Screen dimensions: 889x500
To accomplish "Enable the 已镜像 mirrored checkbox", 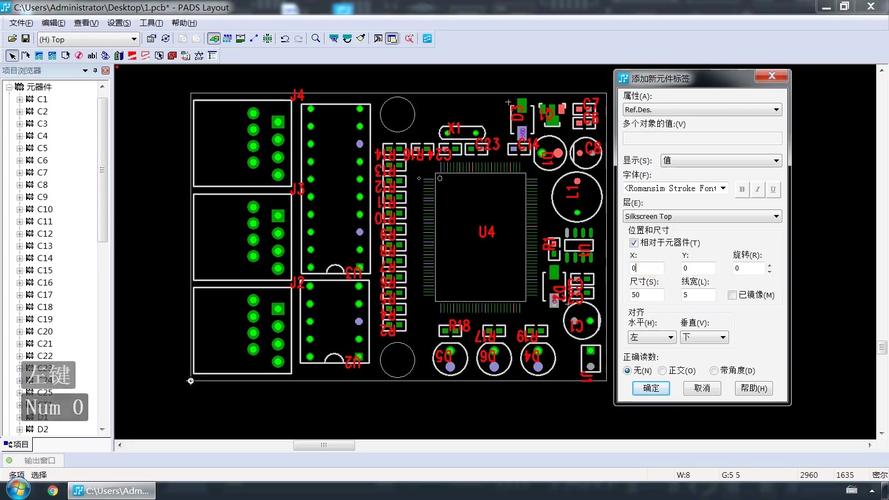I will [731, 295].
